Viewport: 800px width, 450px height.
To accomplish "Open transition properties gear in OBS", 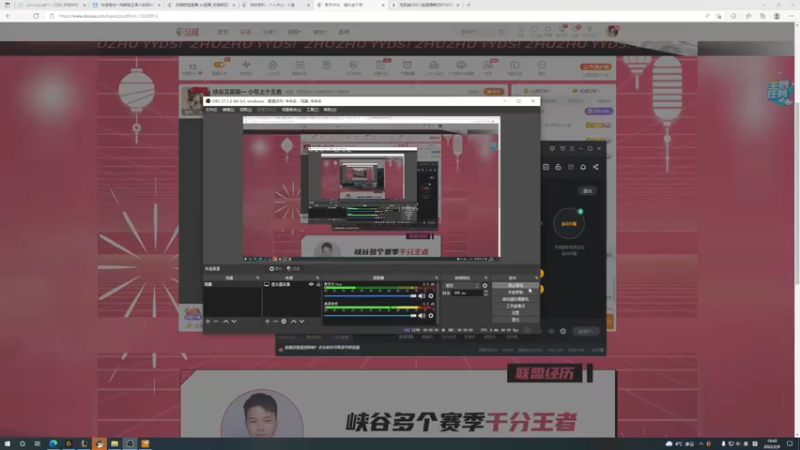I will click(485, 286).
